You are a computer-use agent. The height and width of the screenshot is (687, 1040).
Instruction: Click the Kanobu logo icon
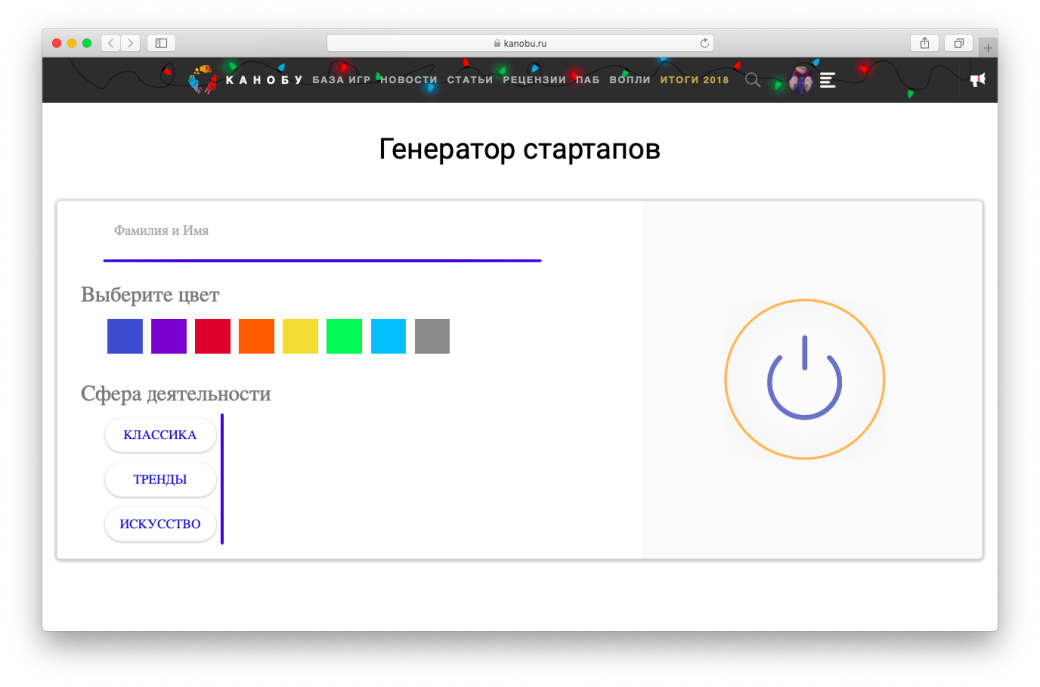(x=204, y=80)
